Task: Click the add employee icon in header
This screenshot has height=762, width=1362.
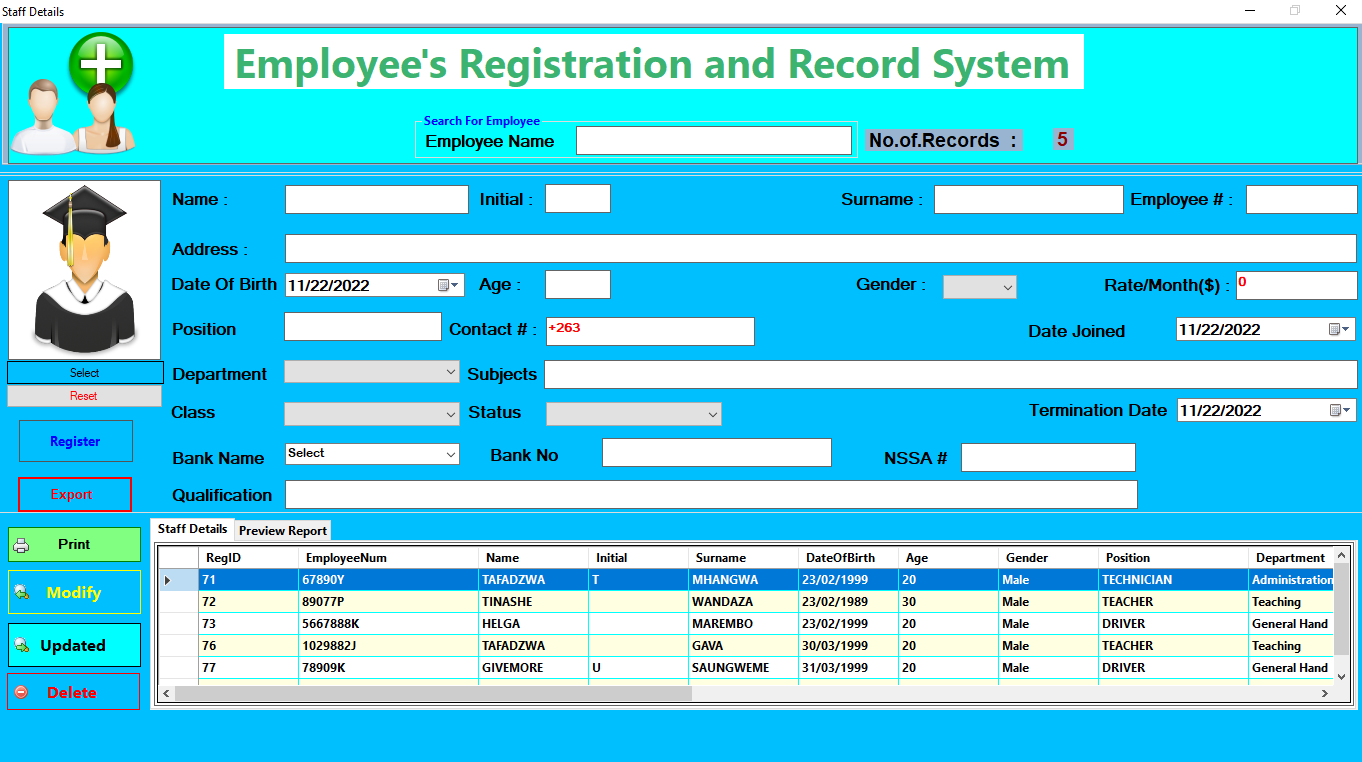Action: (72, 93)
